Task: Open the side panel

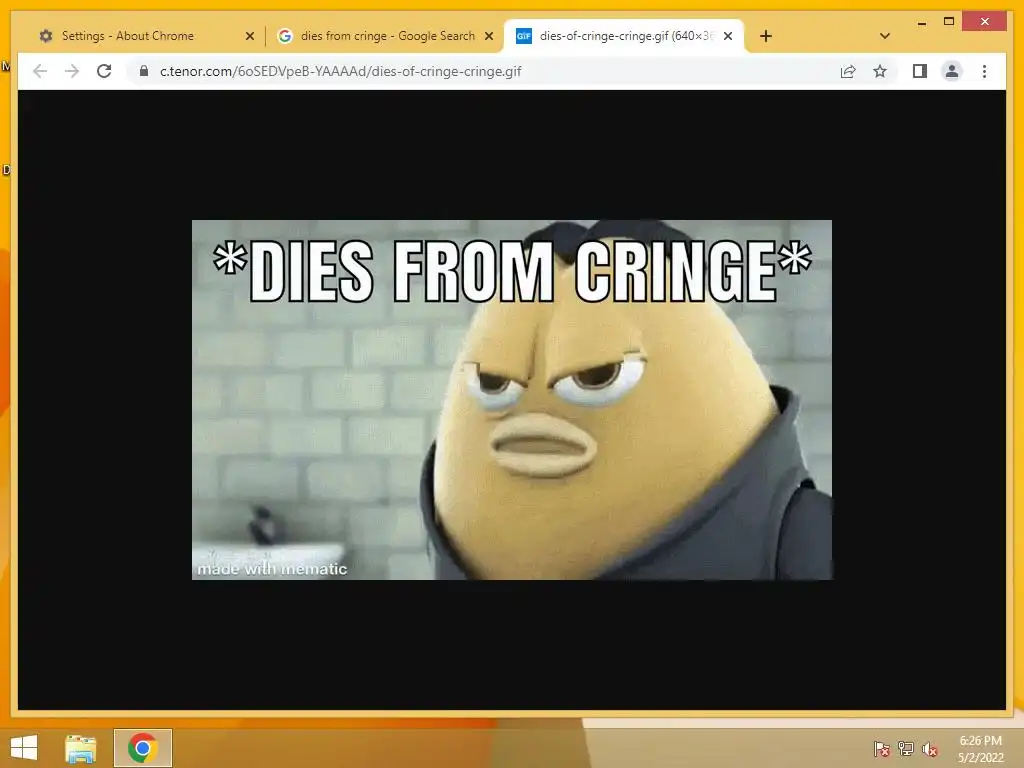Action: coord(920,71)
